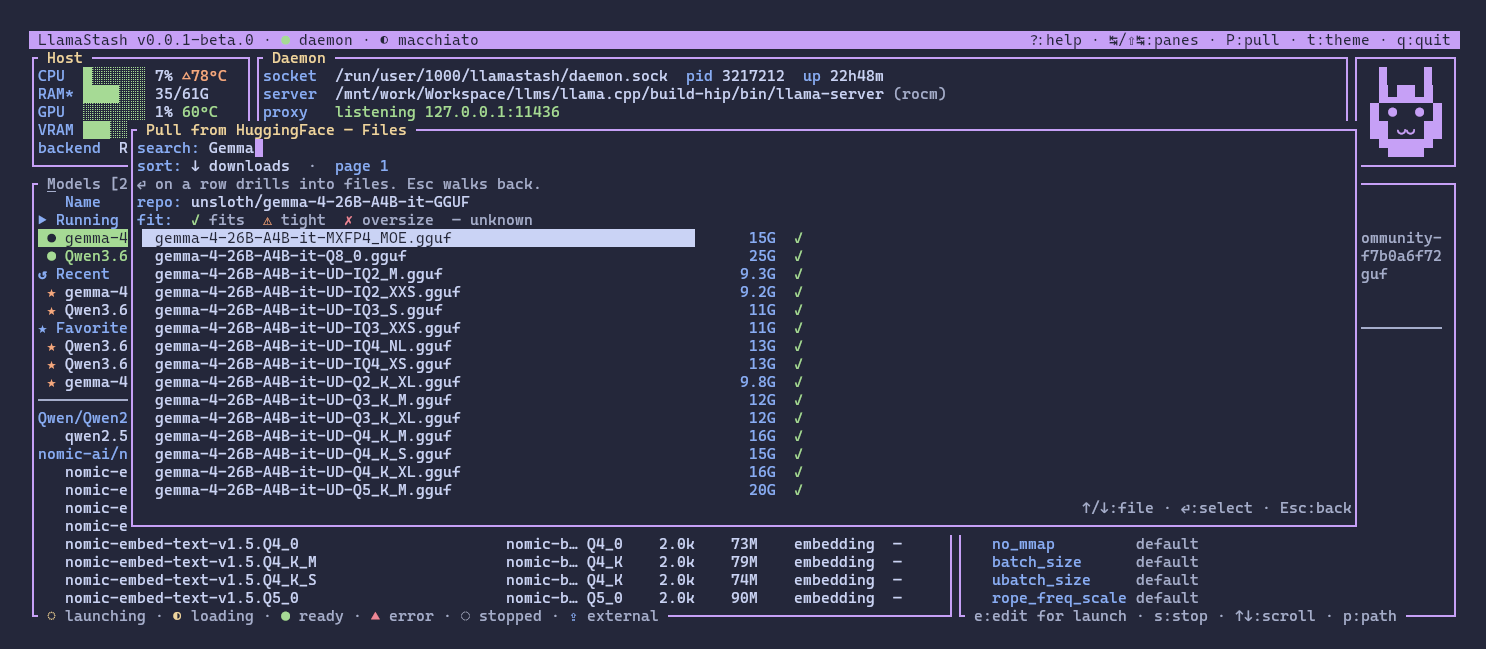Click the green fits checkmark in fit legend

(x=195, y=220)
